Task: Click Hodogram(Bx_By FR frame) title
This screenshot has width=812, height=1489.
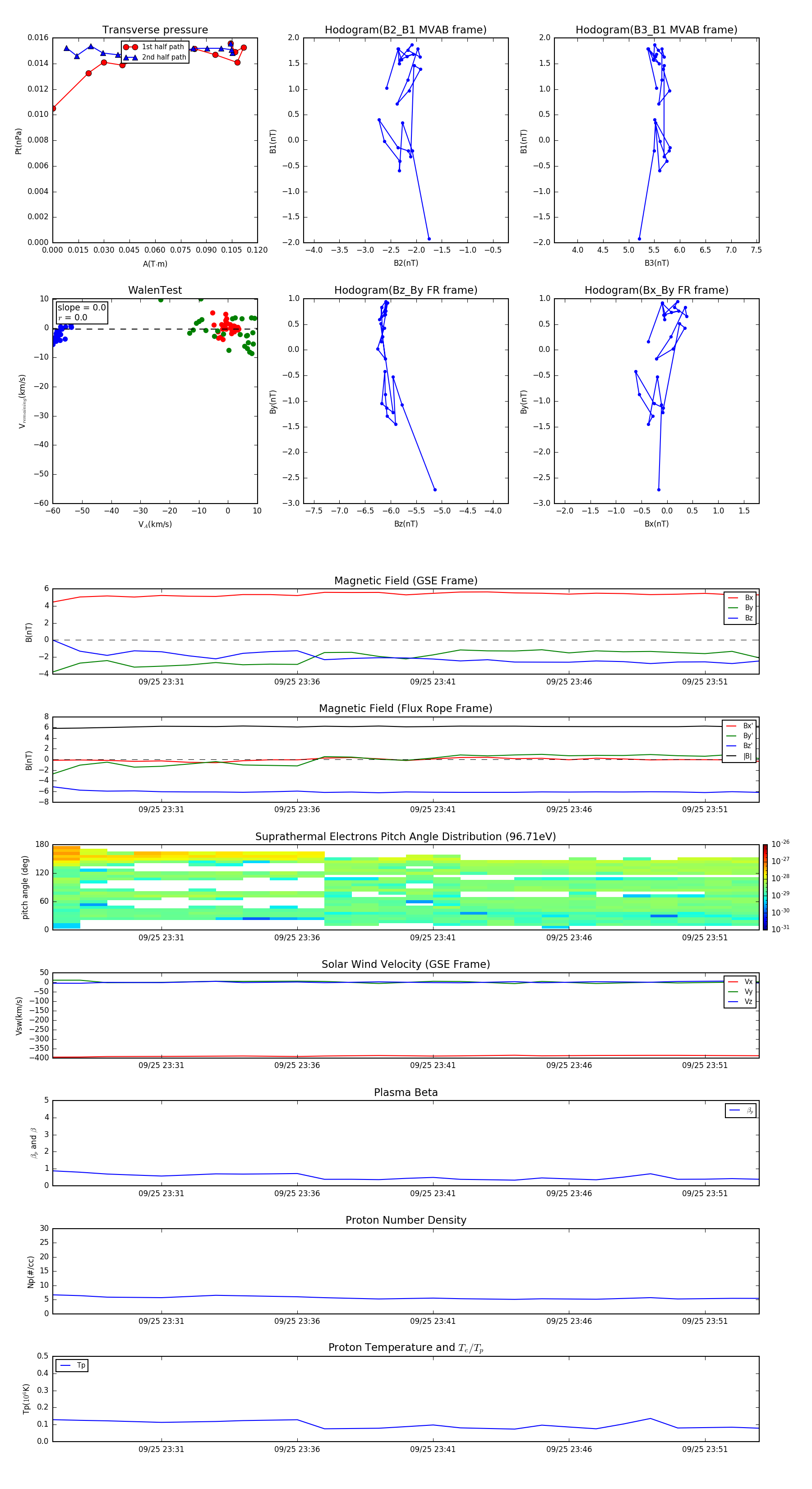Action: pos(656,290)
